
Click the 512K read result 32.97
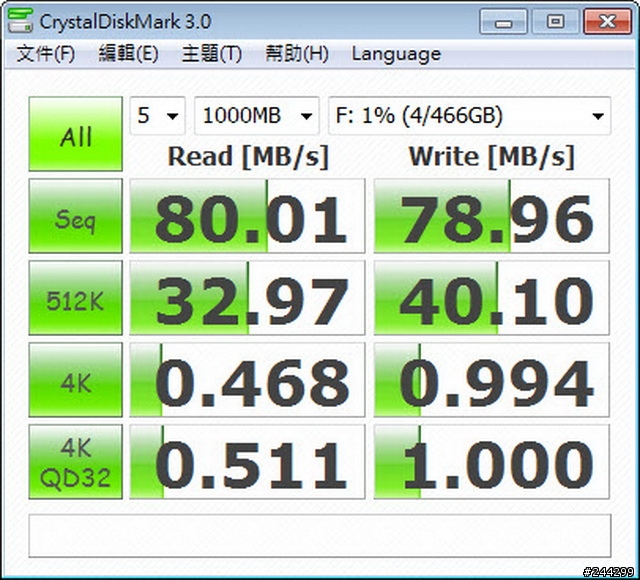point(247,298)
